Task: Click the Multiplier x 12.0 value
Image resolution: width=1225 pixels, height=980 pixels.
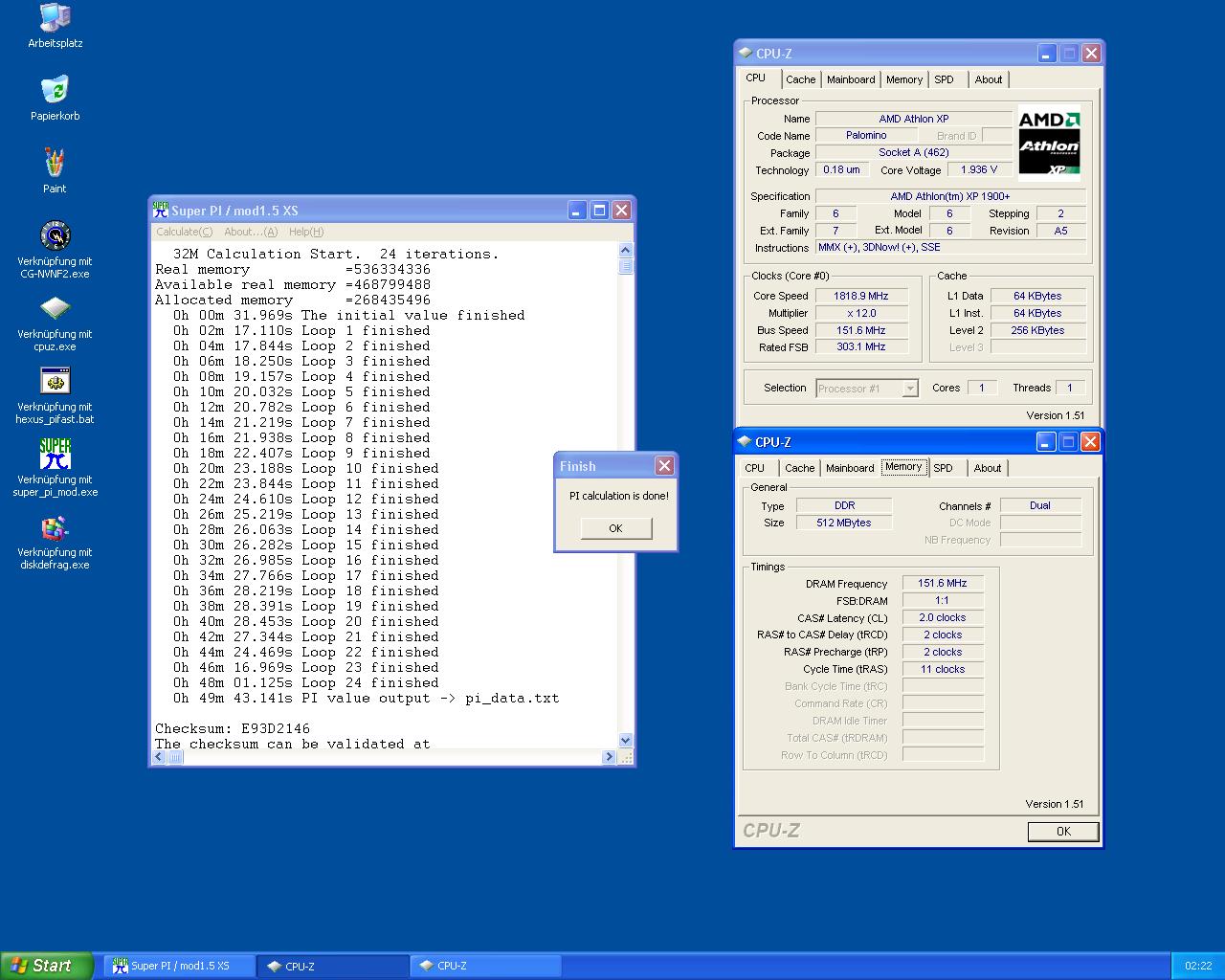Action: [x=860, y=313]
